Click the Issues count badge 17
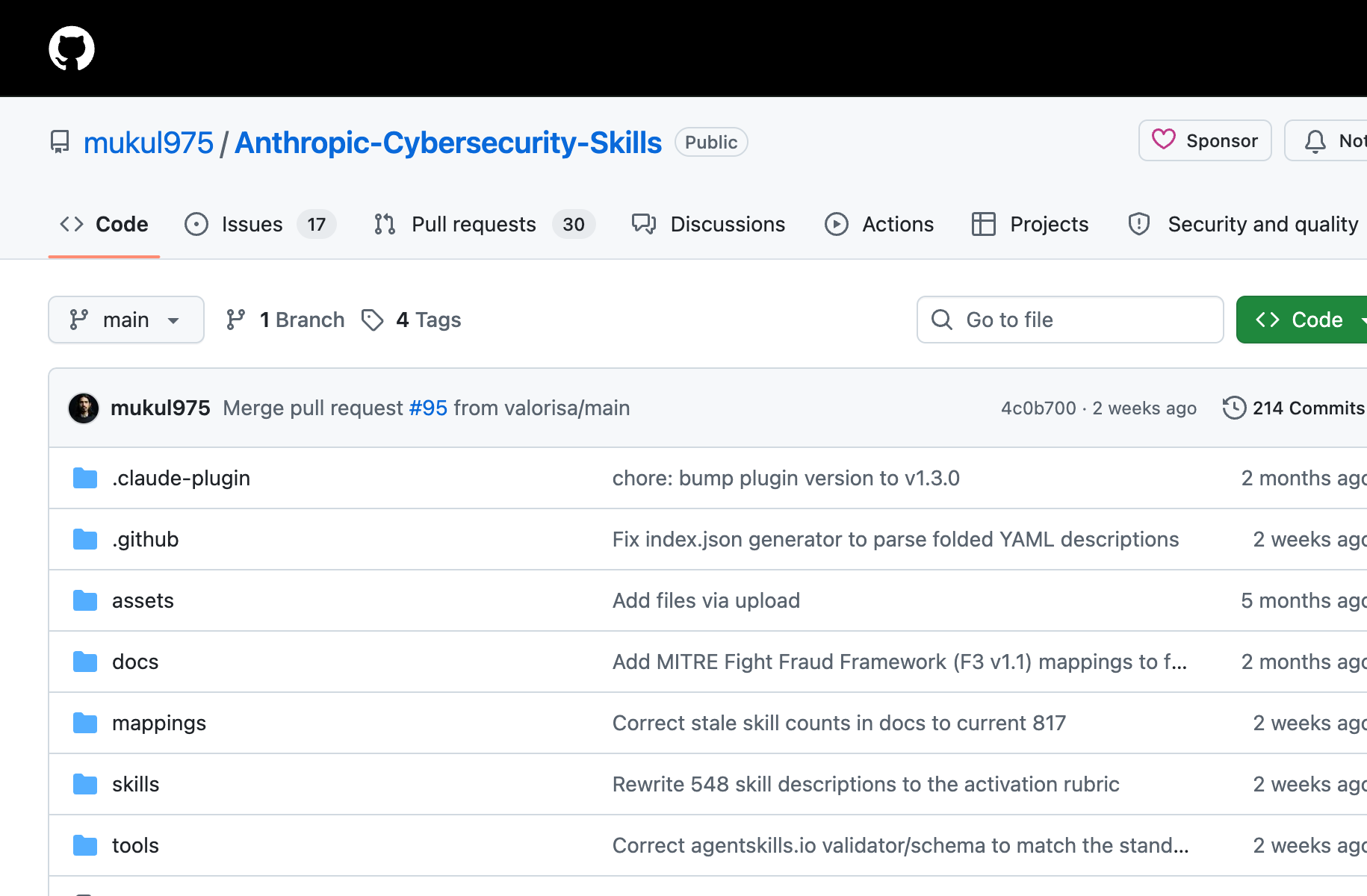This screenshot has width=1367, height=896. click(317, 224)
